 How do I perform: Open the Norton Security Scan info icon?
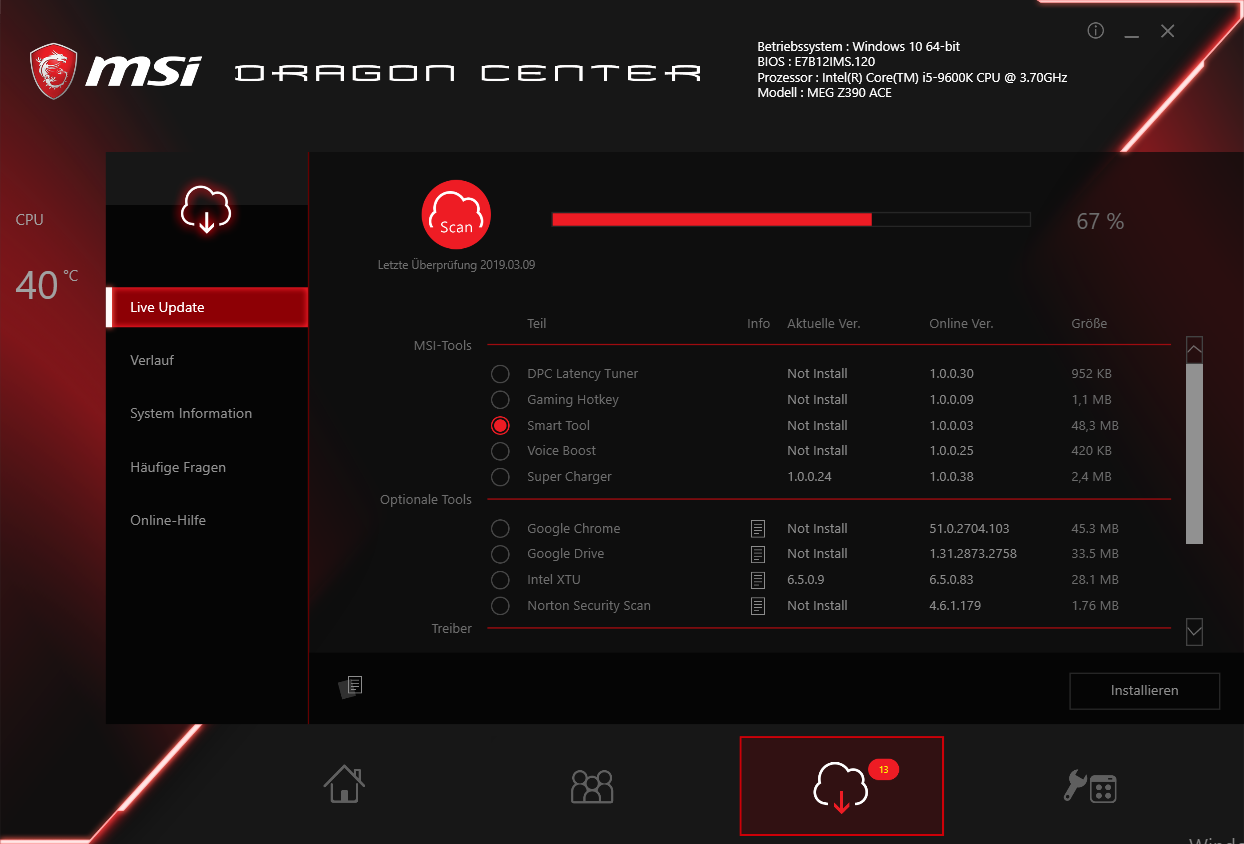point(758,606)
